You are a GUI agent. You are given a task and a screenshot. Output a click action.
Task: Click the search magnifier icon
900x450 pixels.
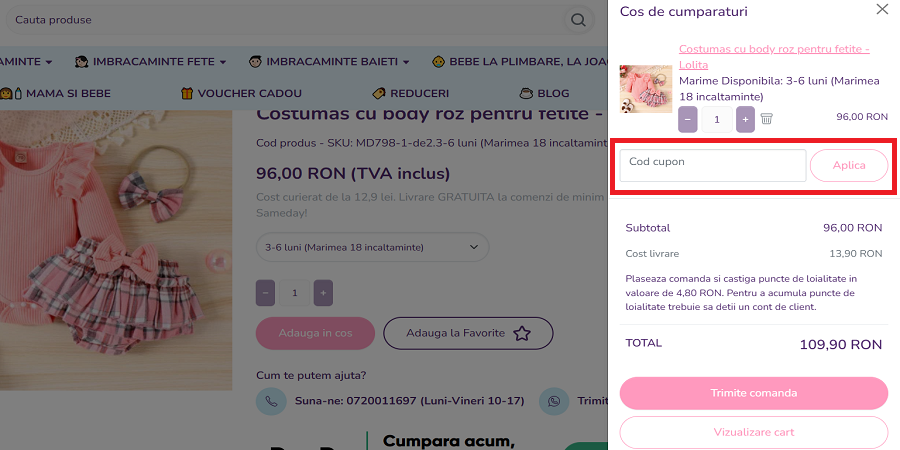point(578,19)
